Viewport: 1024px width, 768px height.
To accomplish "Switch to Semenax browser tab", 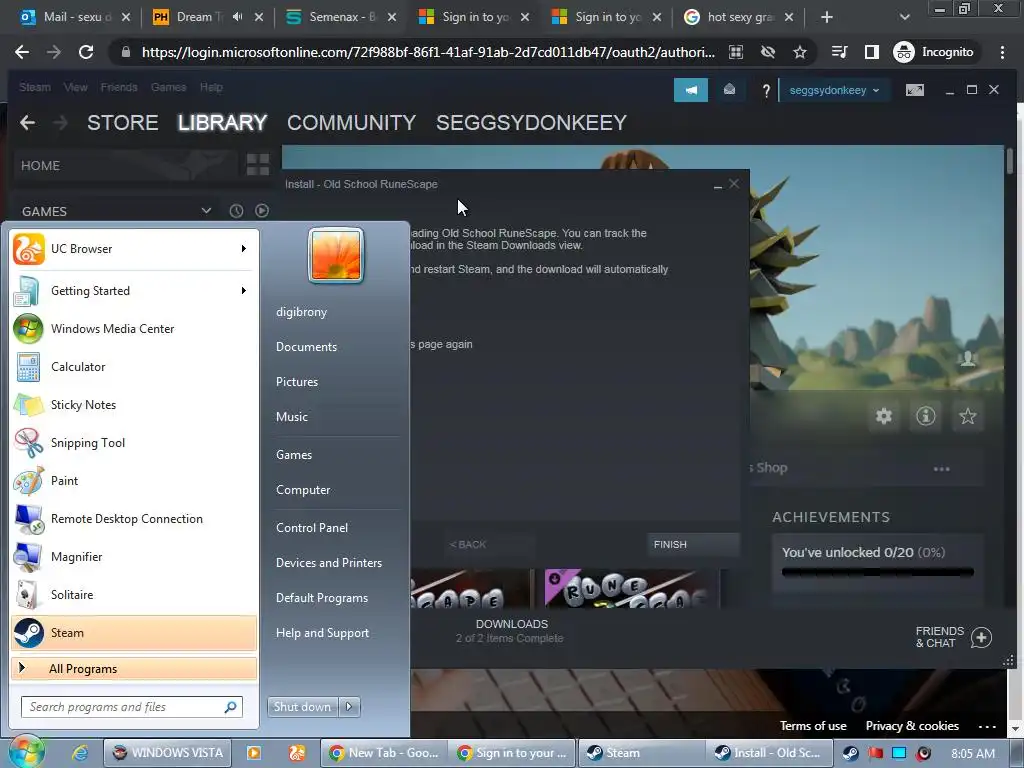I will click(341, 17).
